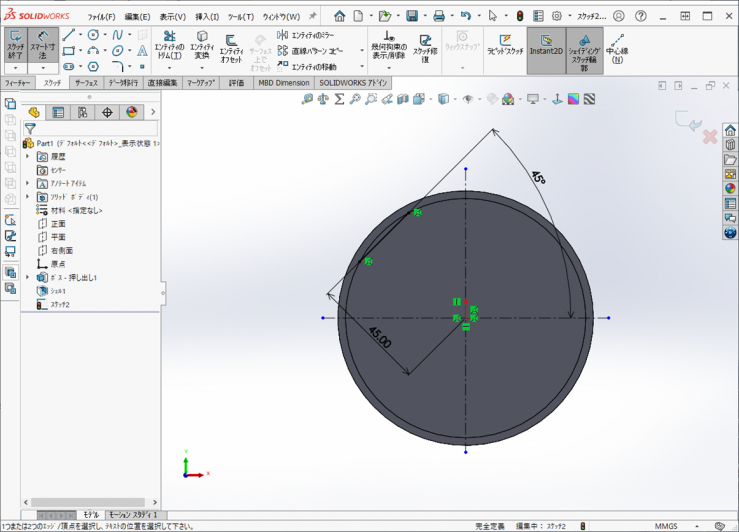Click the Edit Appearance color ball icon
Screen dimensions: 739x532
(x=508, y=99)
